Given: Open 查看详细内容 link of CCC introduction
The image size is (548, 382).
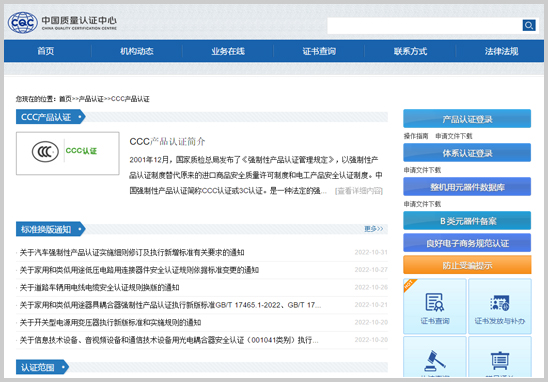Looking at the screenshot, I should pos(359,191).
